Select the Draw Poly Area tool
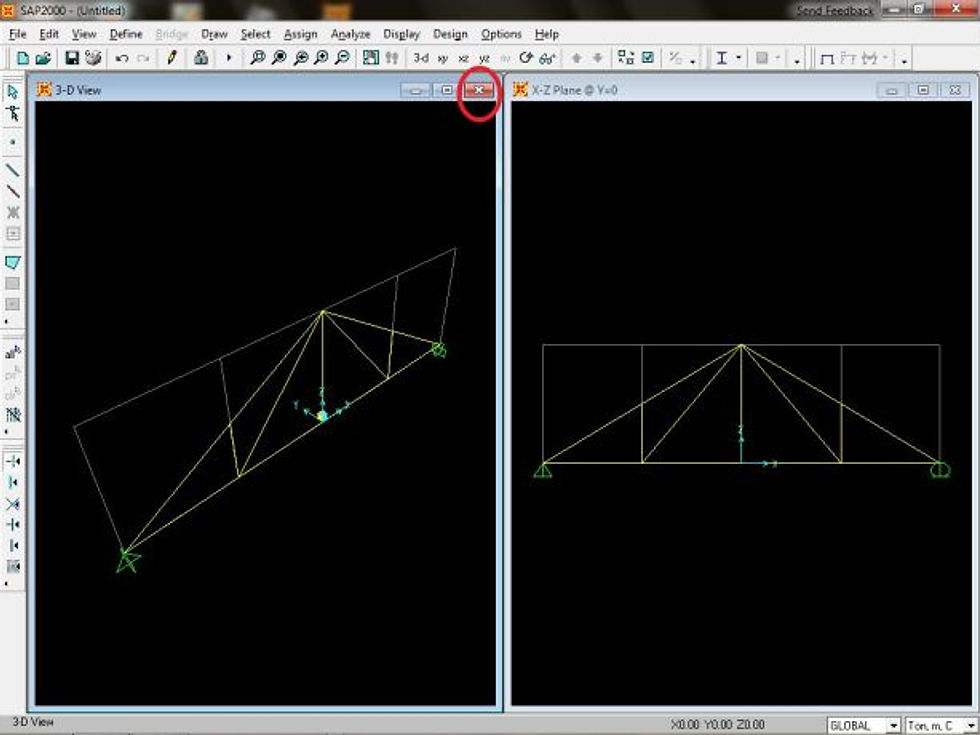Screen dimensions: 980x735 [x=12, y=262]
